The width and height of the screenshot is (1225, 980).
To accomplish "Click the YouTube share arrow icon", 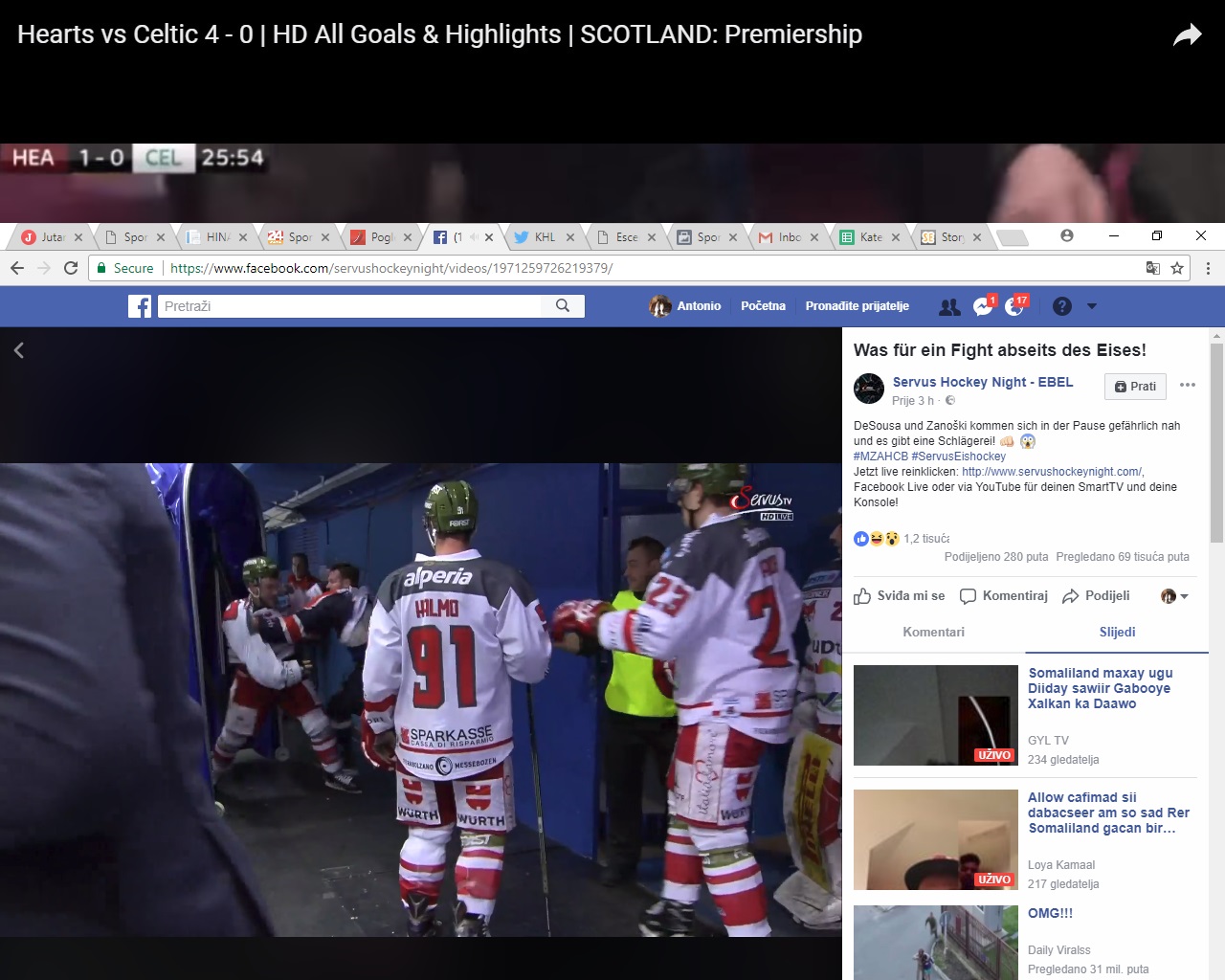I will click(x=1187, y=35).
